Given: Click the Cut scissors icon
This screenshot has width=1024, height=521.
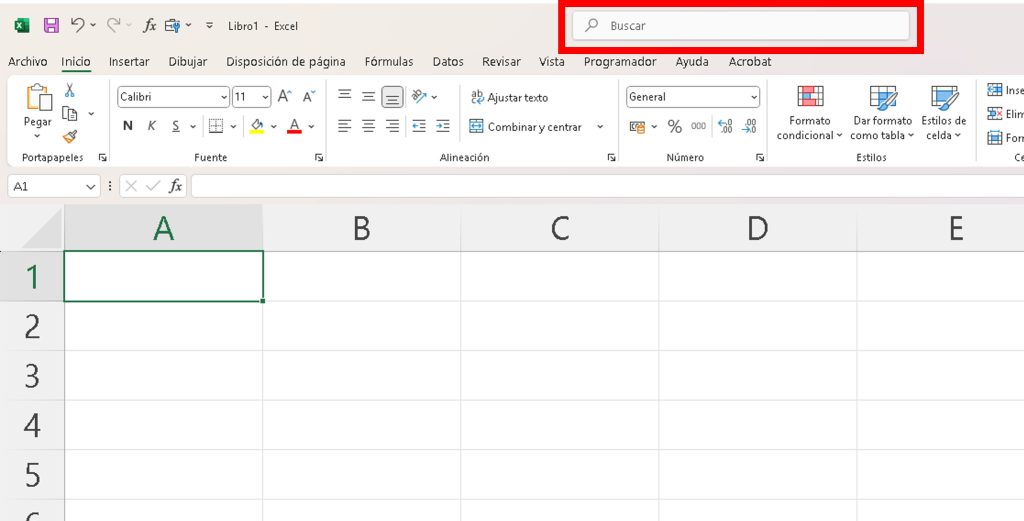Looking at the screenshot, I should 70,90.
